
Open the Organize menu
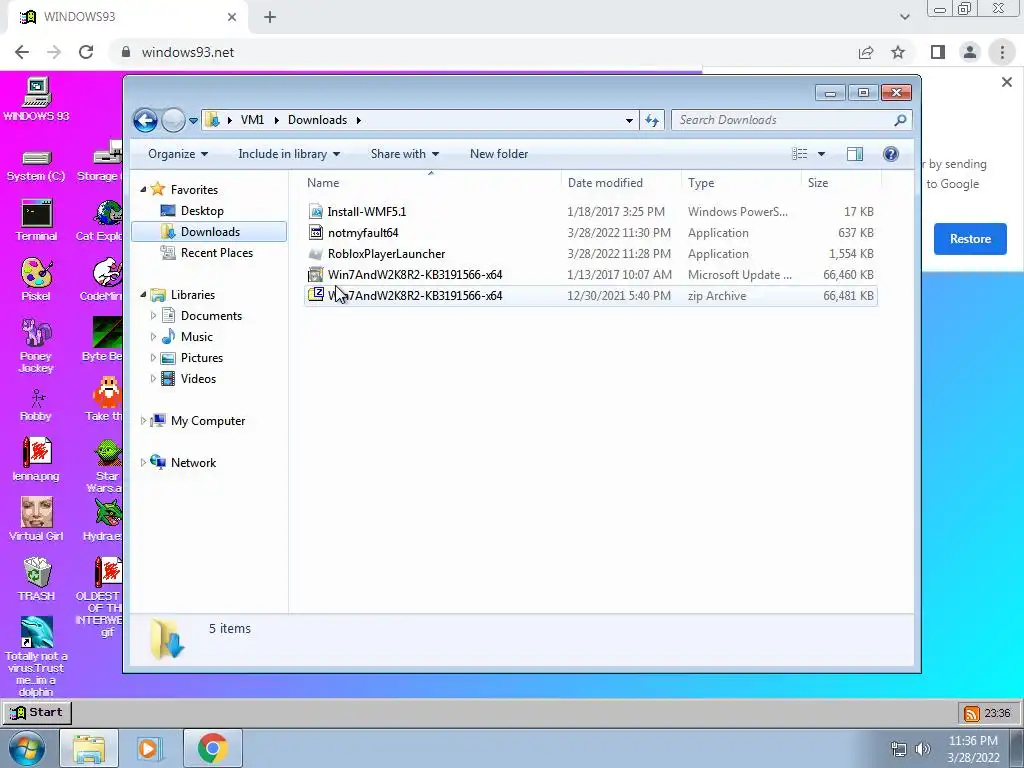coord(178,154)
